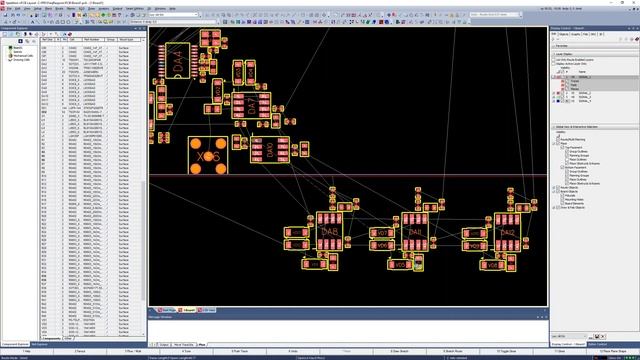Click the red icon in Display Control toolbar
The height and width of the screenshot is (360, 640).
[636, 39]
